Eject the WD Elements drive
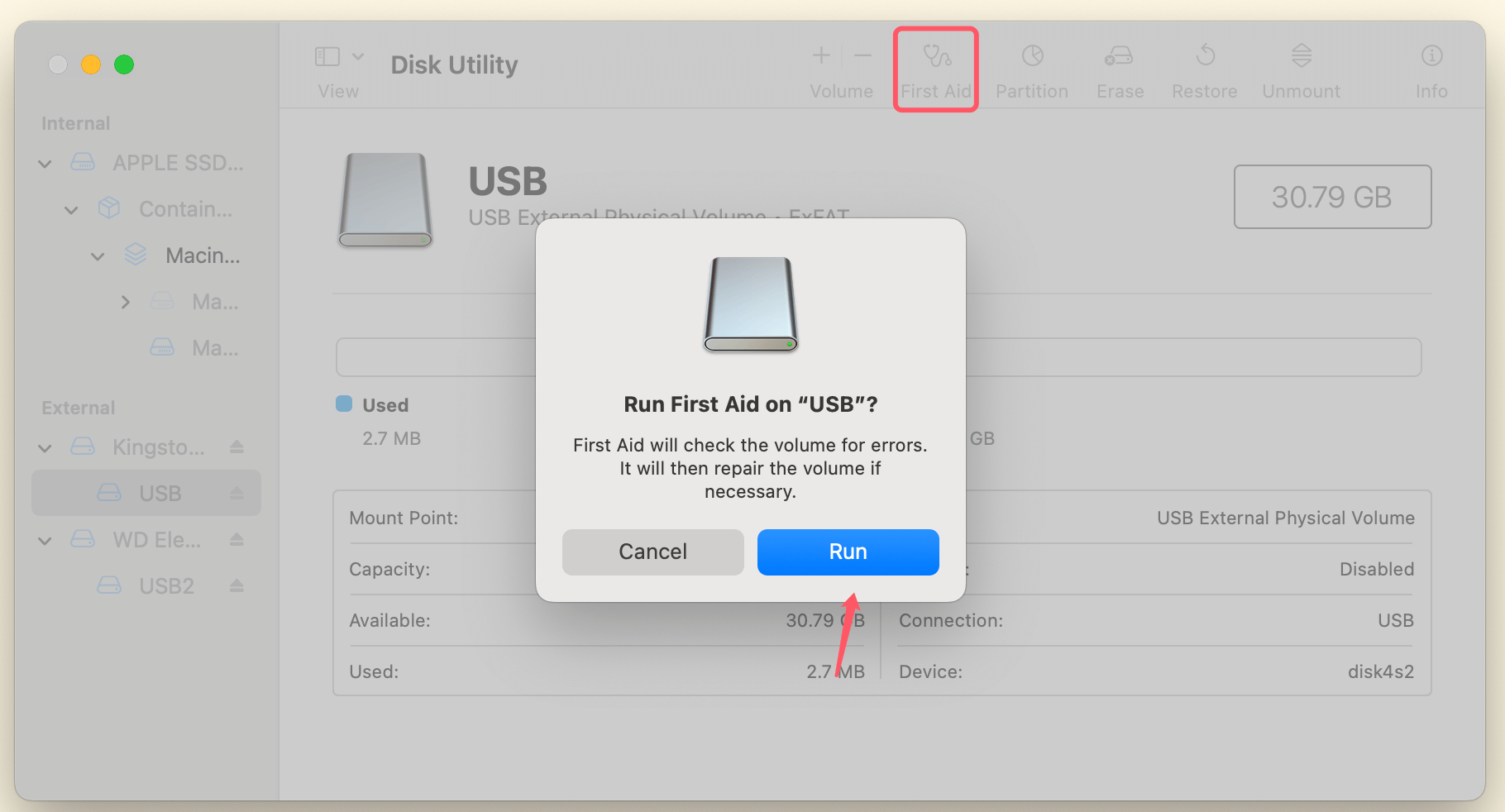 tap(236, 539)
